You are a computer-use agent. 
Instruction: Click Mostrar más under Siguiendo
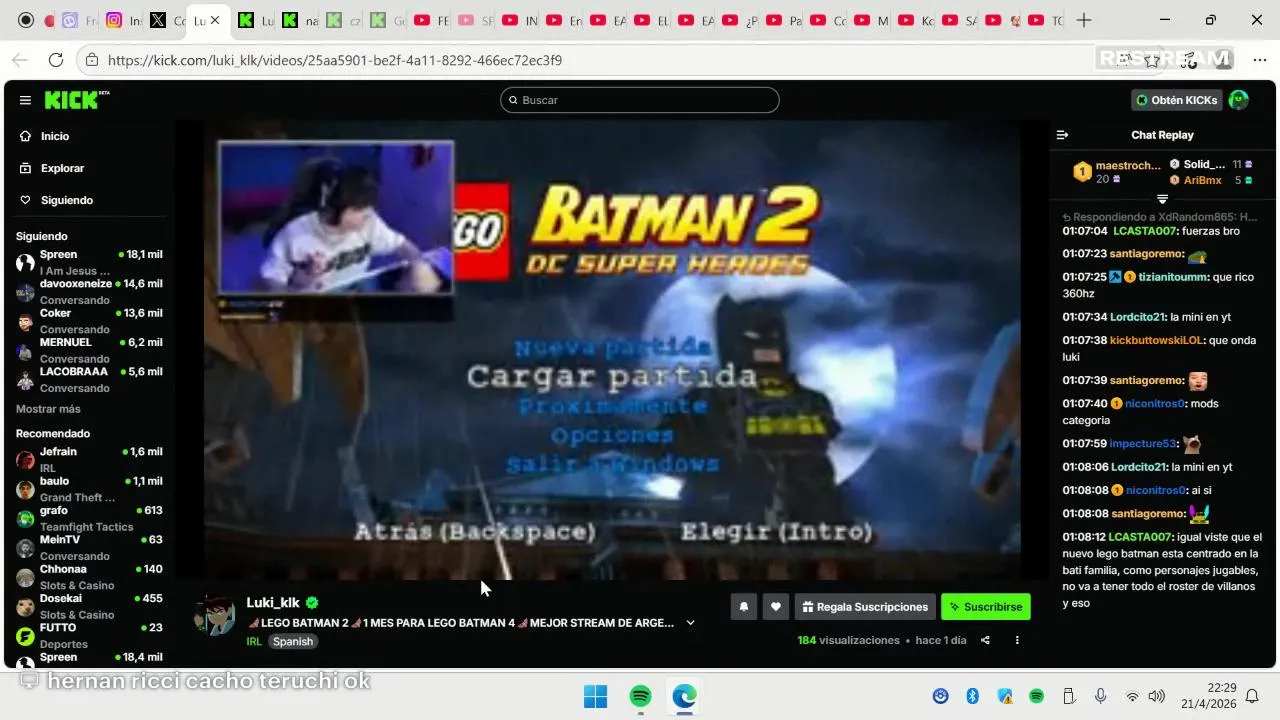48,409
